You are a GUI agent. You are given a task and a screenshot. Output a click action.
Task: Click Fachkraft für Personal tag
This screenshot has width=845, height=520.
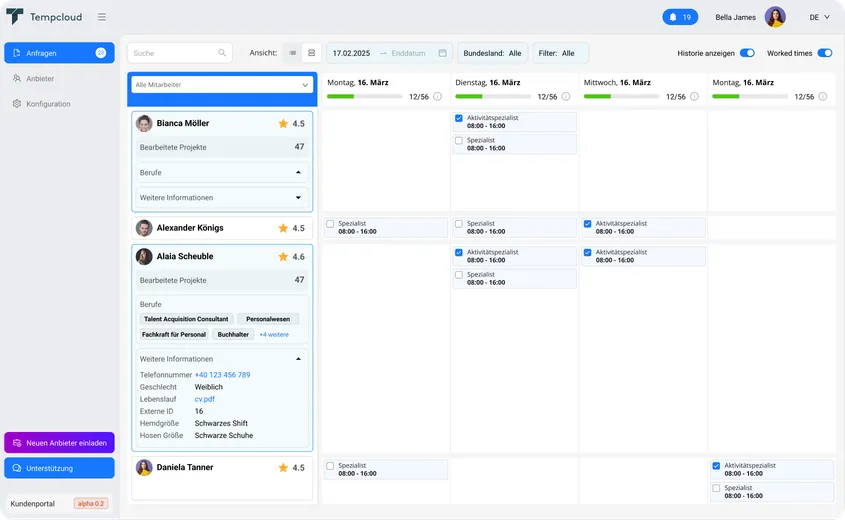[174, 335]
